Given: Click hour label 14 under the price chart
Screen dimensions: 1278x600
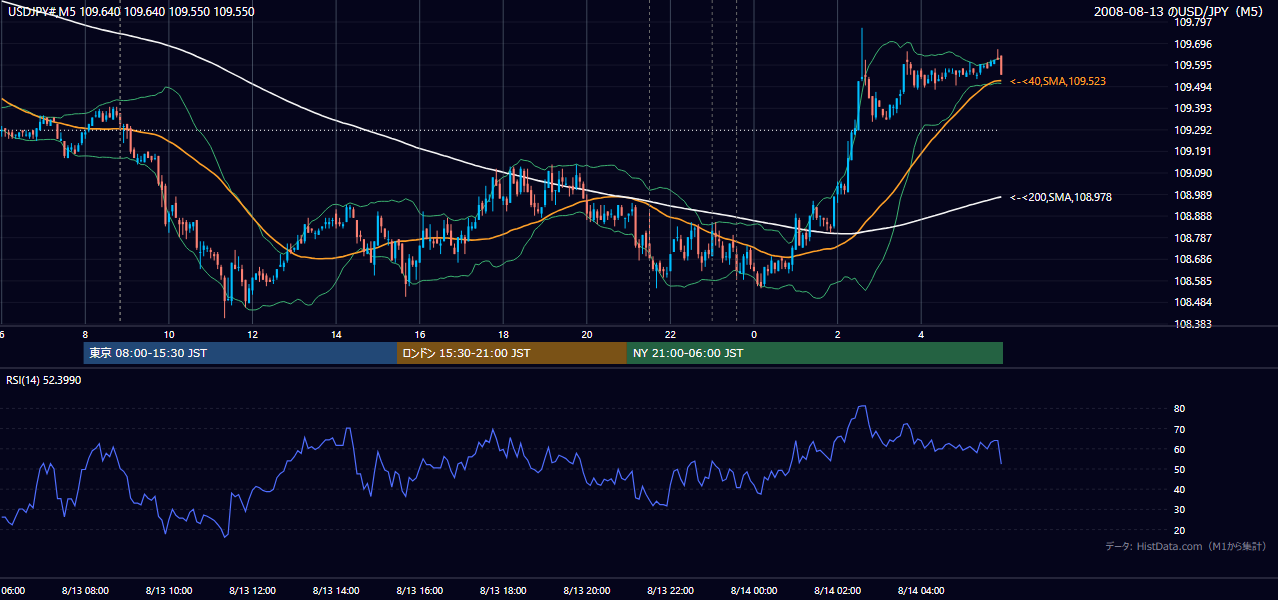Looking at the screenshot, I should (336, 334).
